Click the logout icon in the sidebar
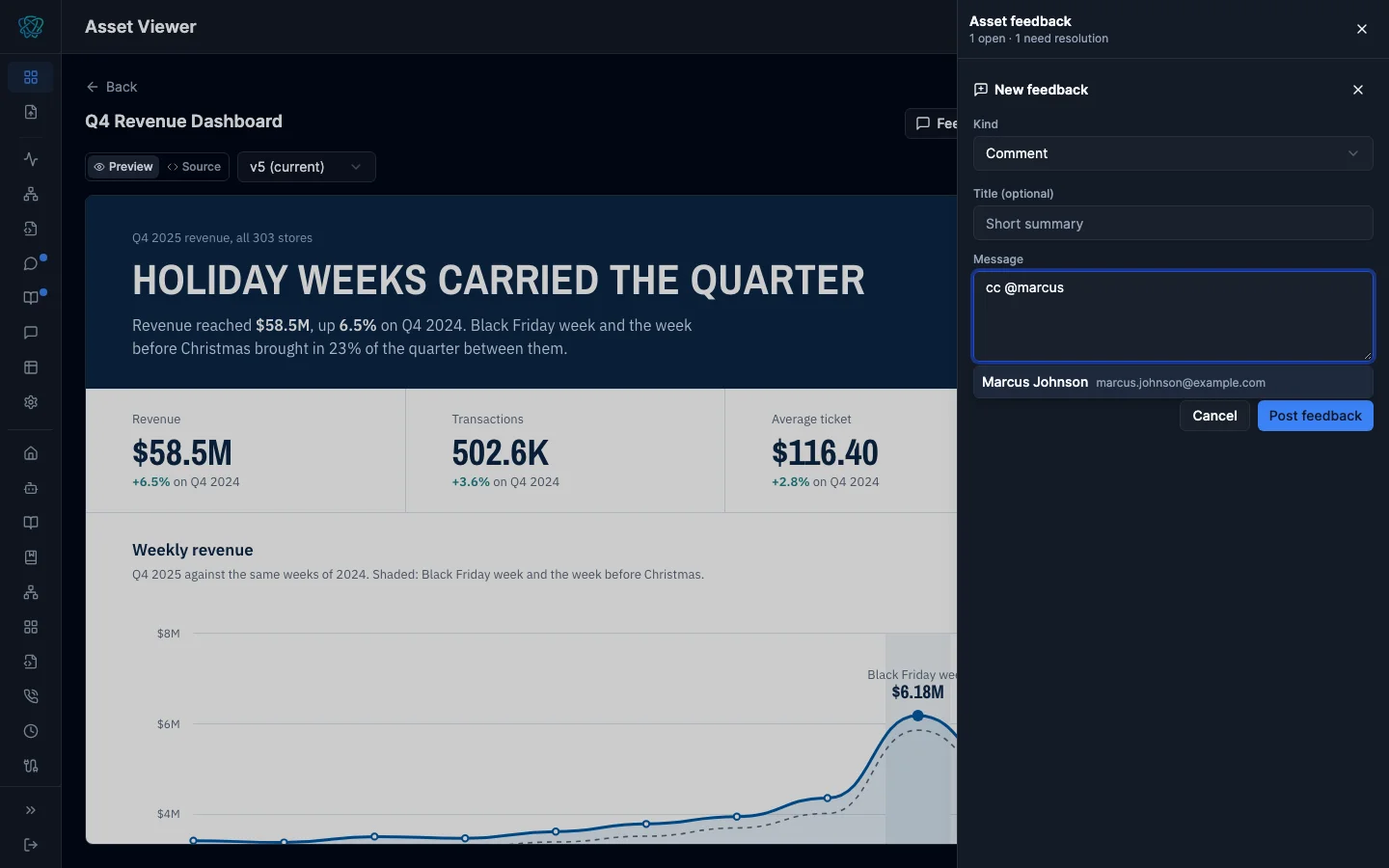The image size is (1389, 868). (31, 845)
